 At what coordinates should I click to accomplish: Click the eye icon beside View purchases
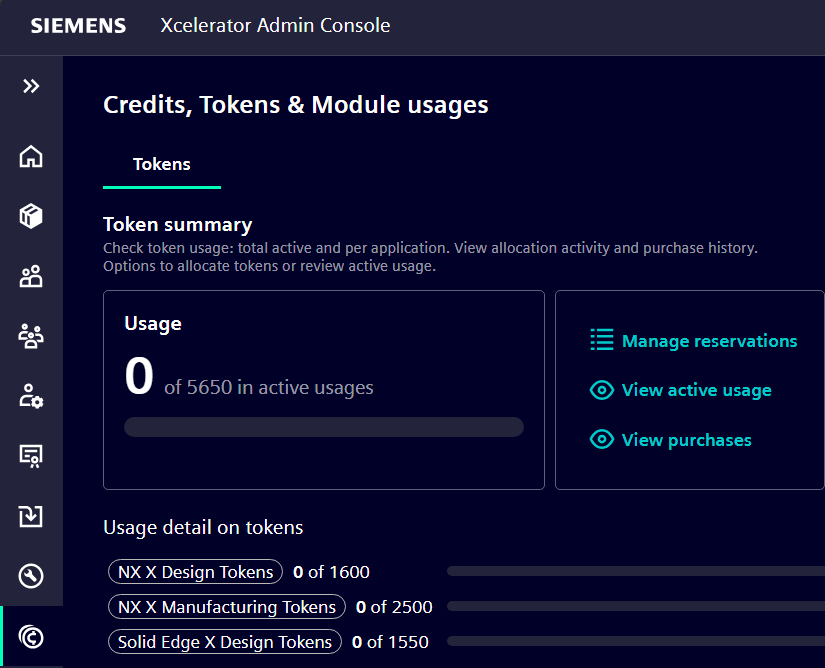pyautogui.click(x=602, y=439)
